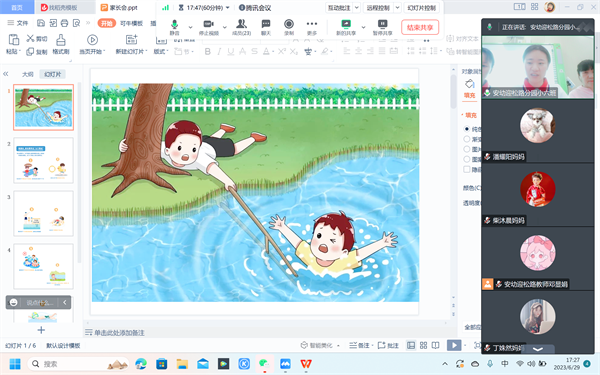The width and height of the screenshot is (600, 375).
Task: Click the 远程控制 button
Action: (378, 8)
